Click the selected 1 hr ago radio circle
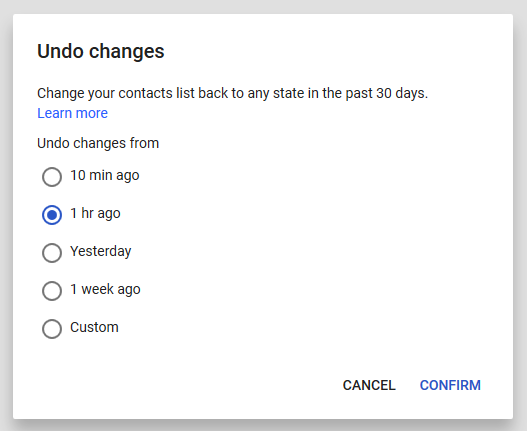Screen dimensions: 527x431 52,214
